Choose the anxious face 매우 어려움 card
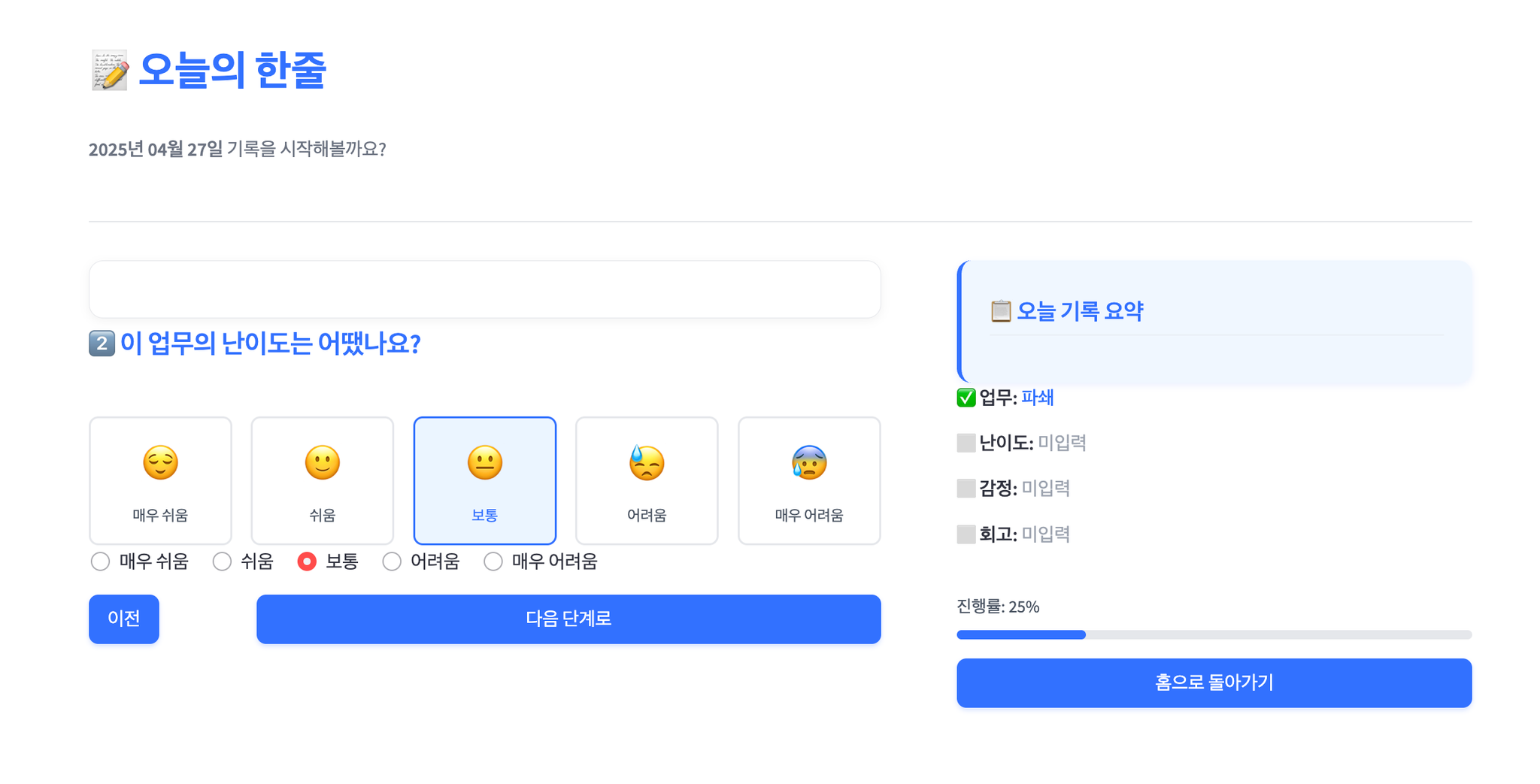The width and height of the screenshot is (1540, 784). coord(809,480)
